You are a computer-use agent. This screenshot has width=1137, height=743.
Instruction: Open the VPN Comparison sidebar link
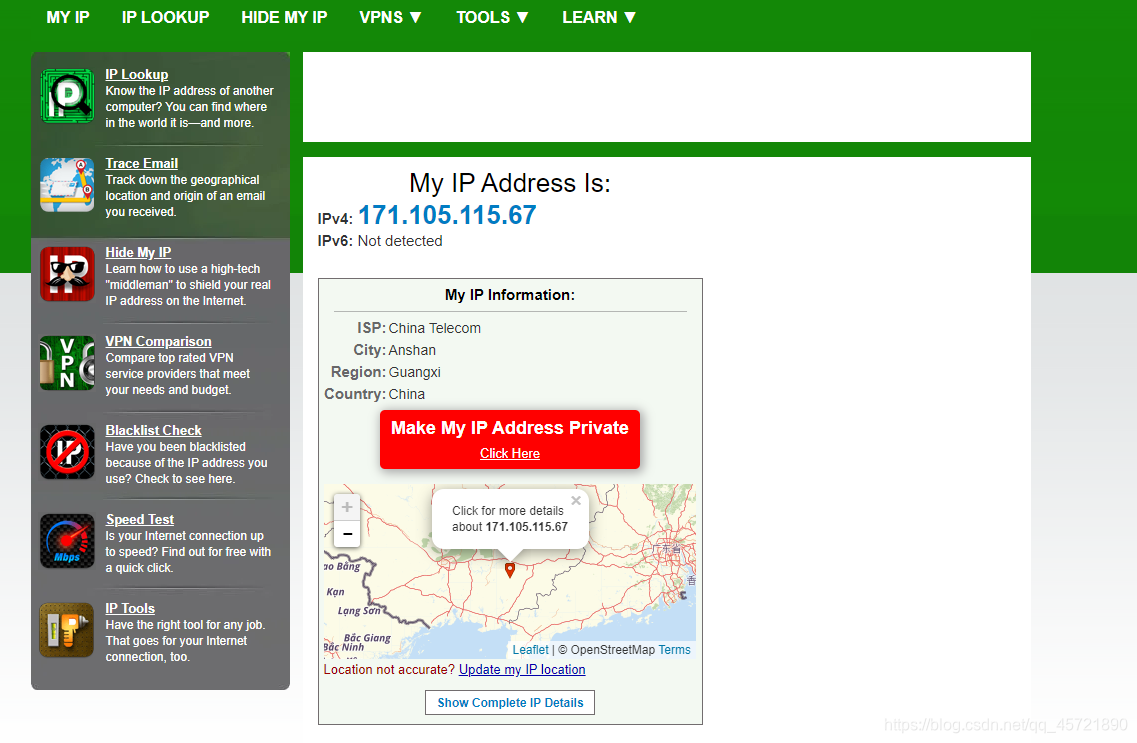tap(158, 341)
